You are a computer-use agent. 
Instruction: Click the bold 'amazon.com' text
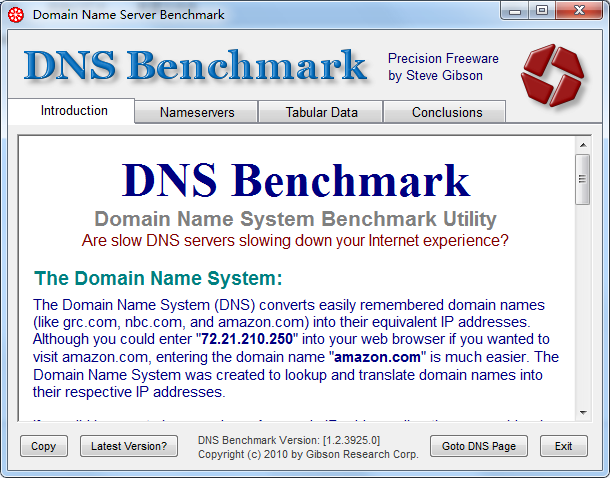377,357
